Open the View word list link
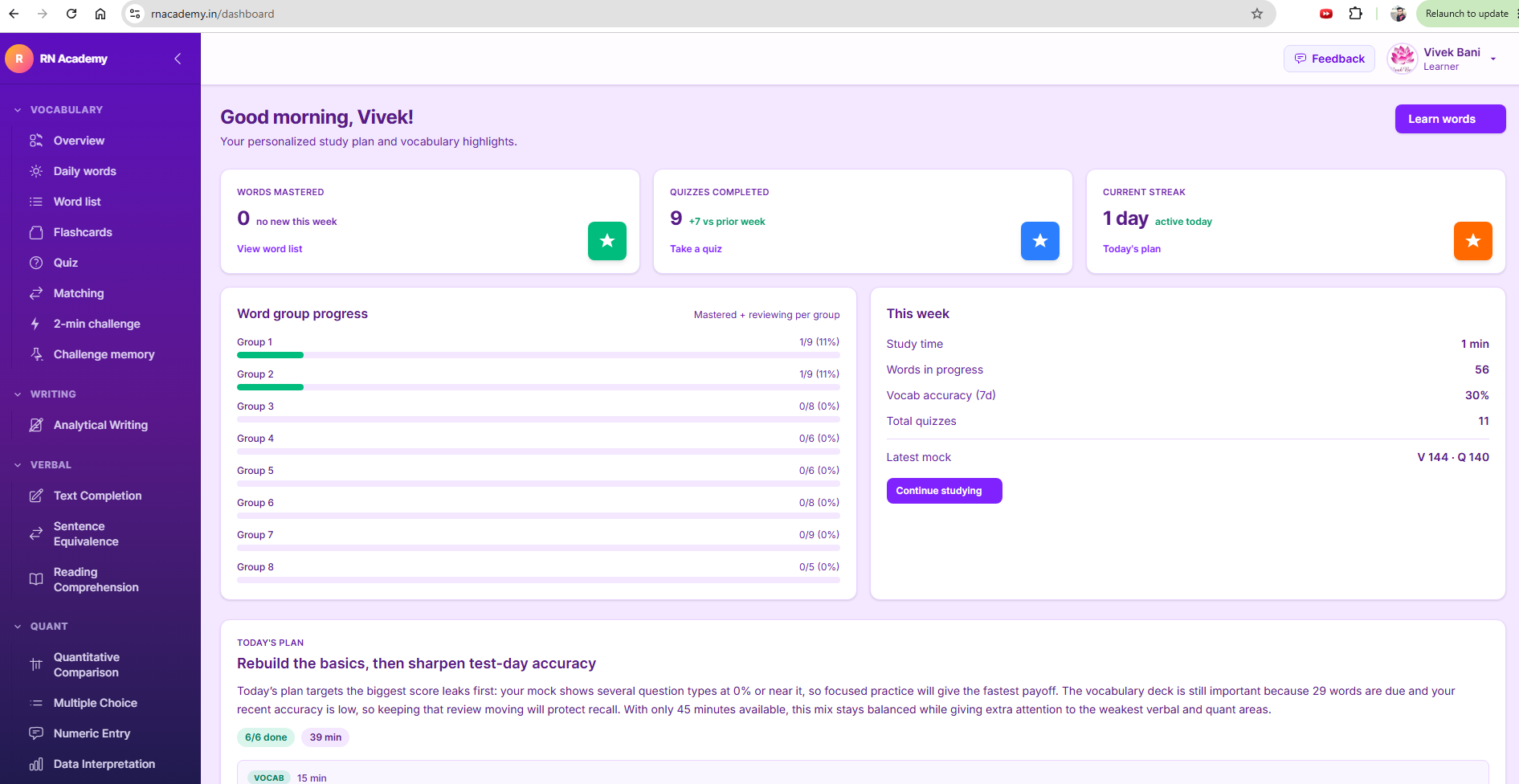This screenshot has width=1519, height=784. 270,249
